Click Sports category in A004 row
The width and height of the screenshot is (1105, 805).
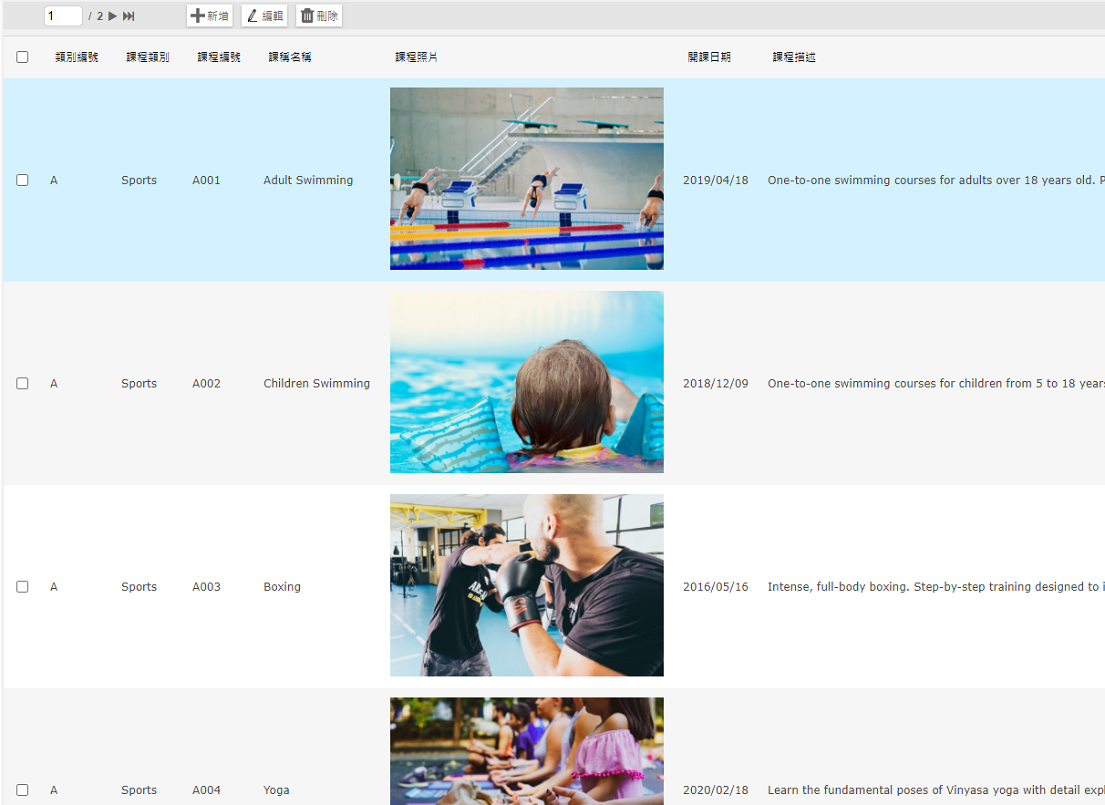[139, 789]
